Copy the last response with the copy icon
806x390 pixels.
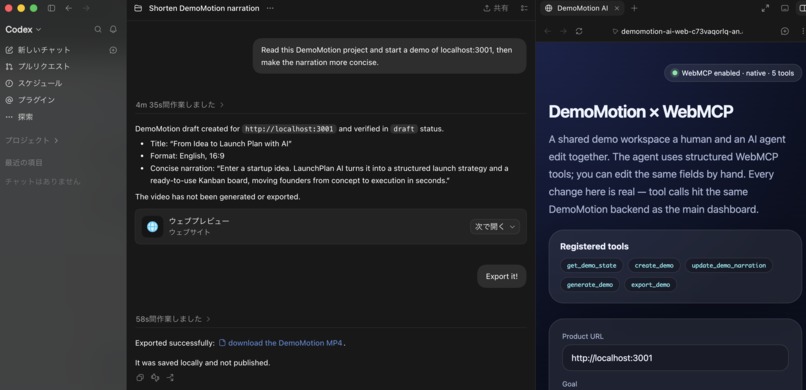tap(139, 378)
